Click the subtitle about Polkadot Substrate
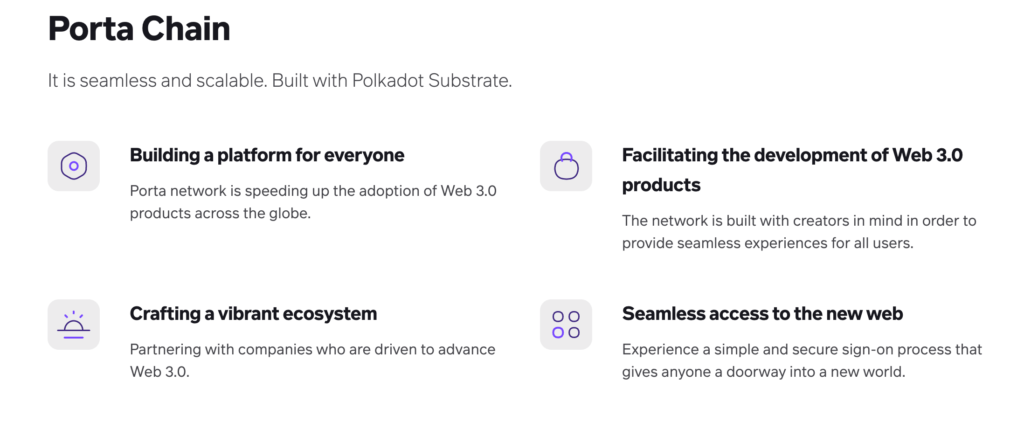This screenshot has height=429, width=1024. tap(280, 82)
